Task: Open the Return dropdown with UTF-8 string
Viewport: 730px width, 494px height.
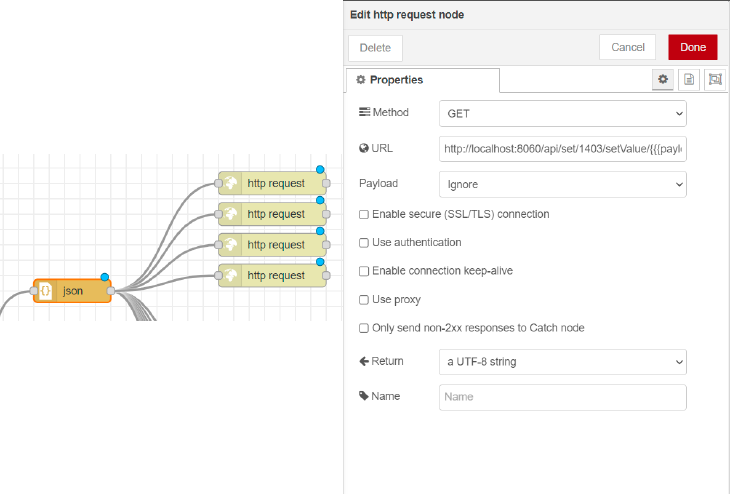Action: click(562, 362)
